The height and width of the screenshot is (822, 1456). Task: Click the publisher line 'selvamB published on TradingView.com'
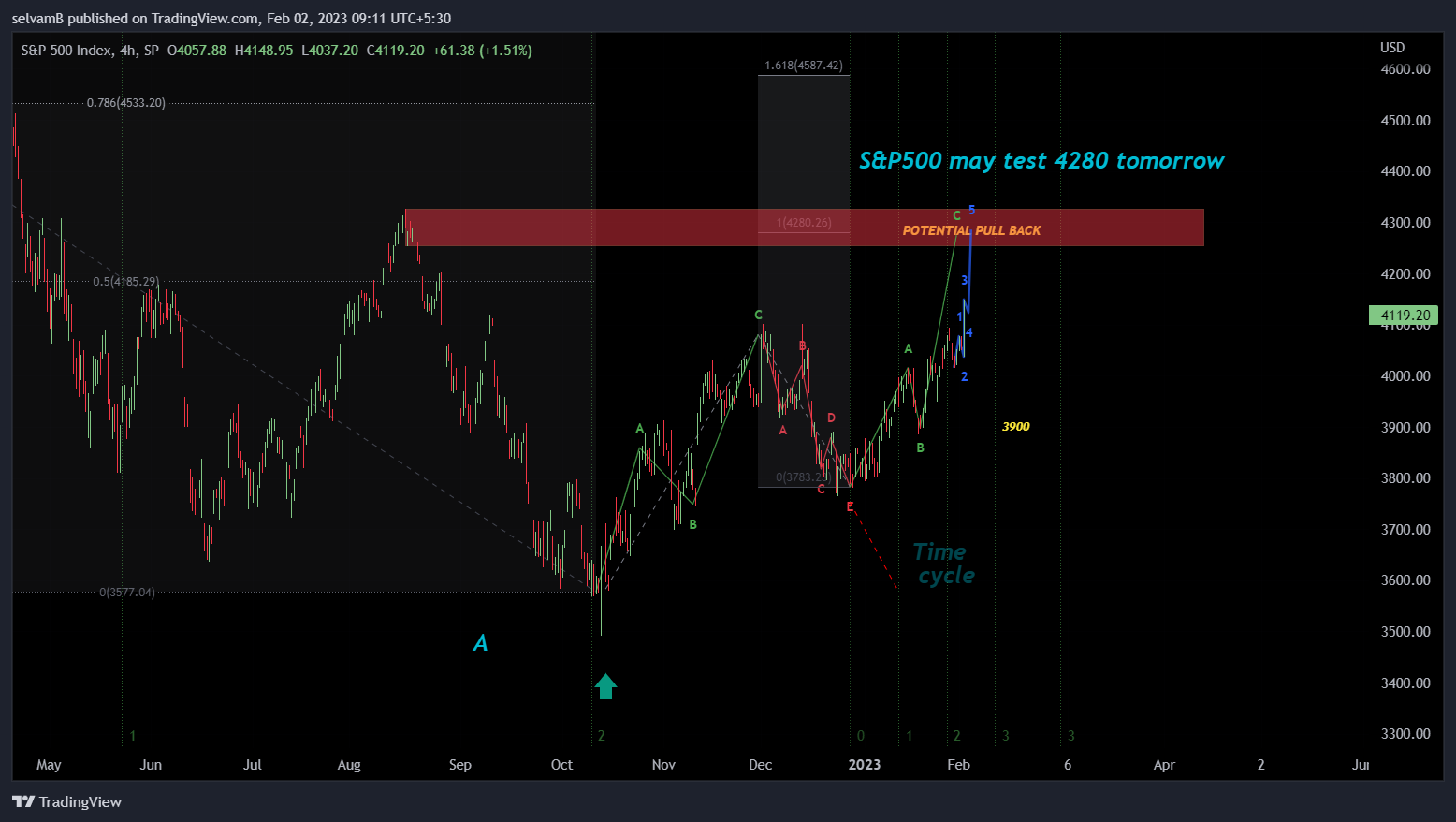(135, 18)
